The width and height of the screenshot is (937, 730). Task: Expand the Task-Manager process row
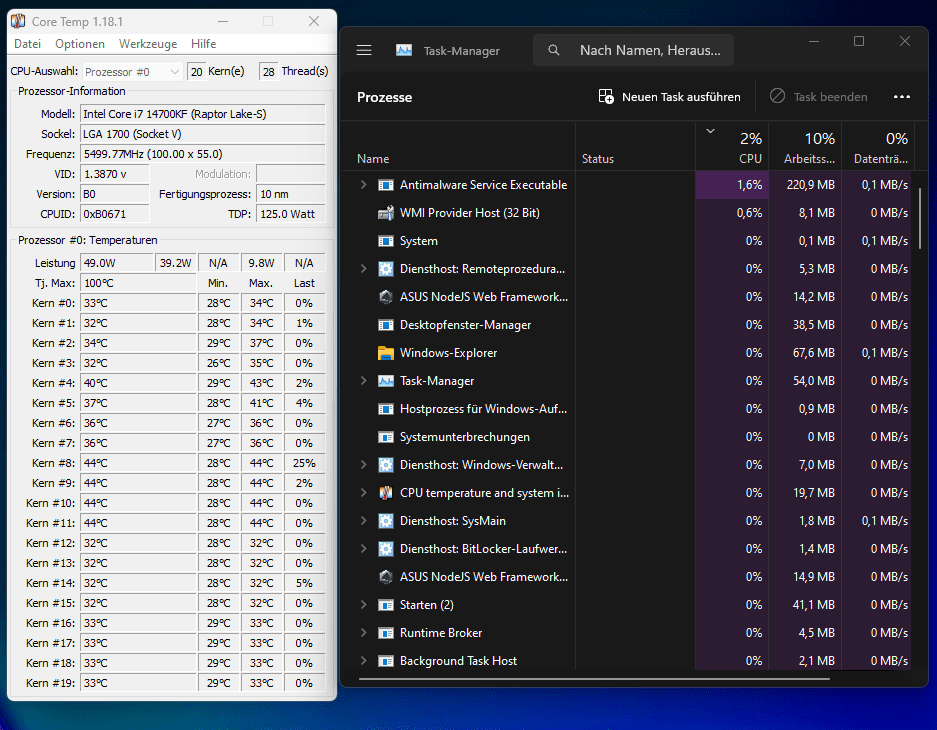[363, 381]
